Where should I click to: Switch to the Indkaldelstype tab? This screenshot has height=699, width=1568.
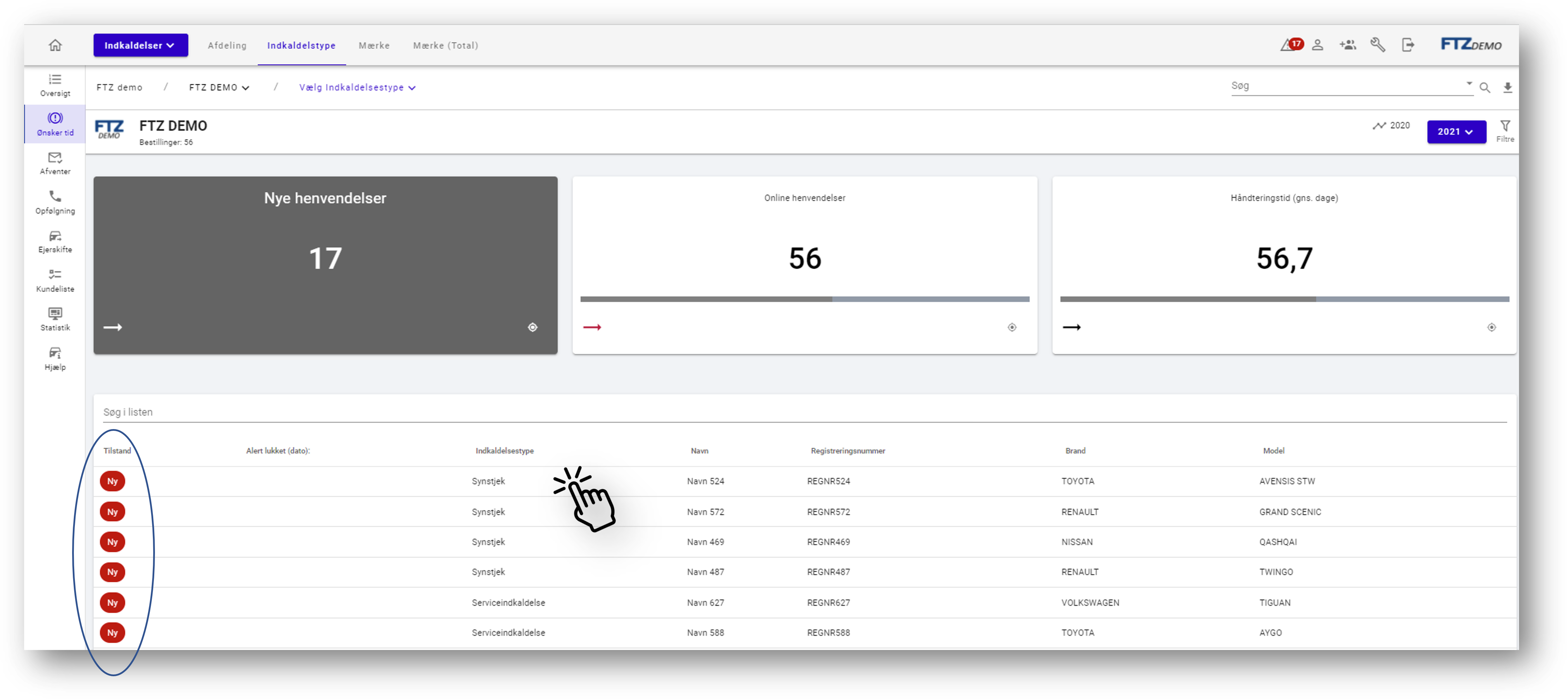[x=301, y=46]
